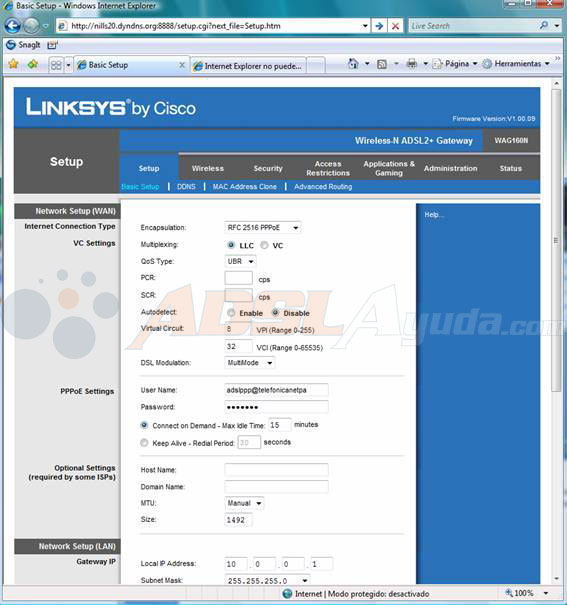Click the Help... link
This screenshot has width=567, height=605.
click(x=434, y=215)
